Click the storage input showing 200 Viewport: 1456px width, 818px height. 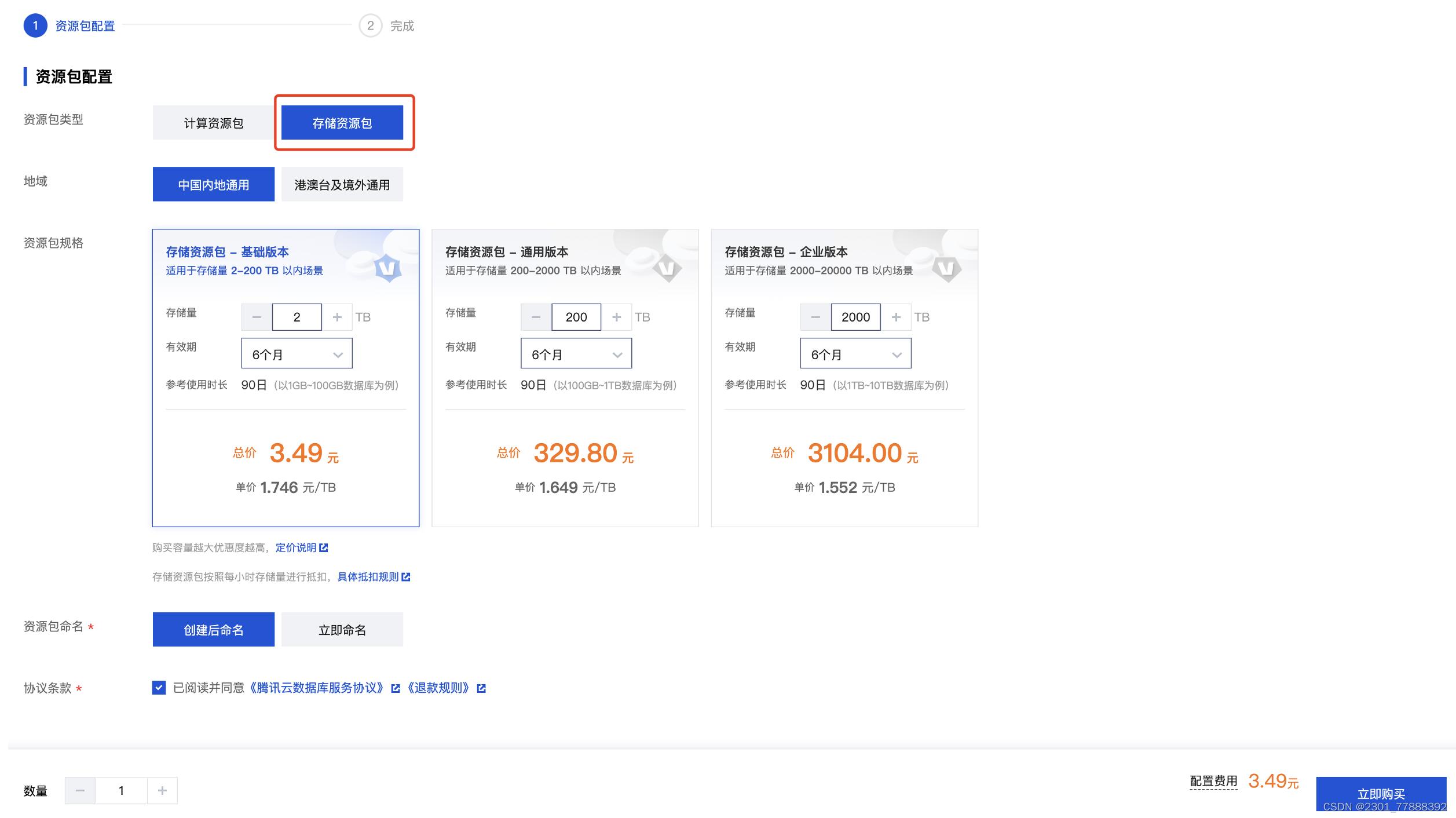click(576, 317)
